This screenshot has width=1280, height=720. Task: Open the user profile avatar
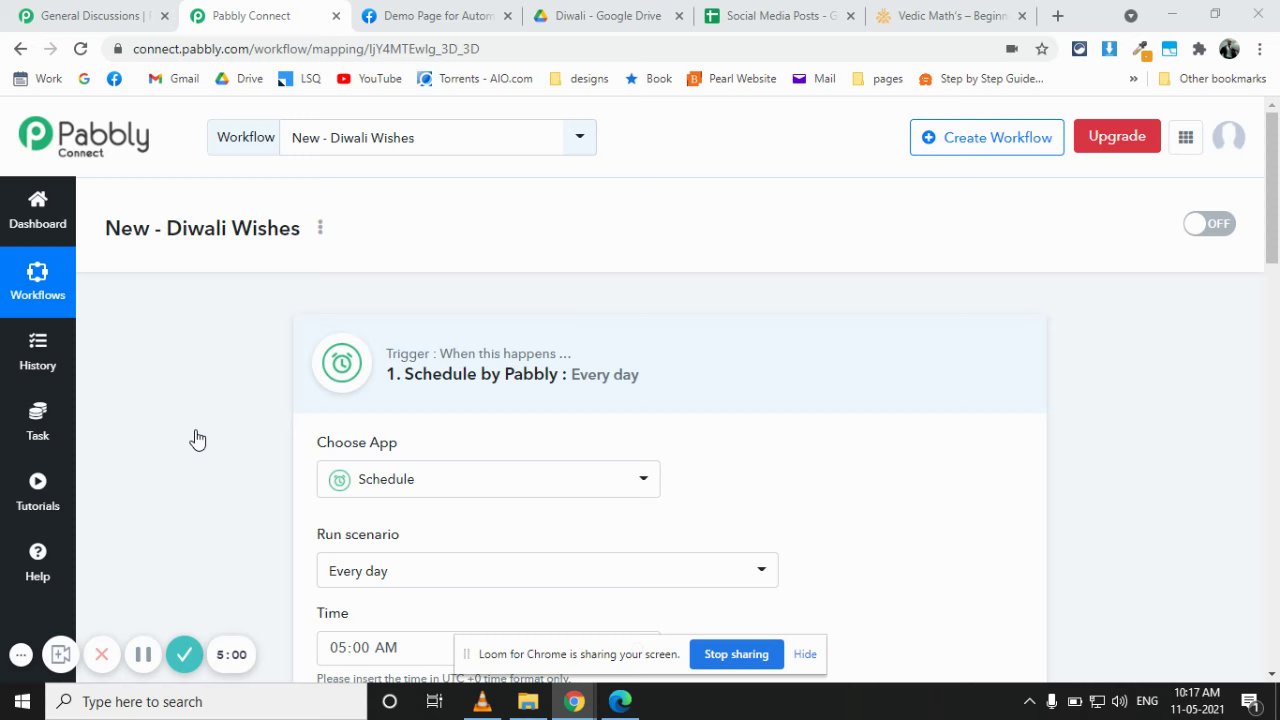(x=1229, y=137)
